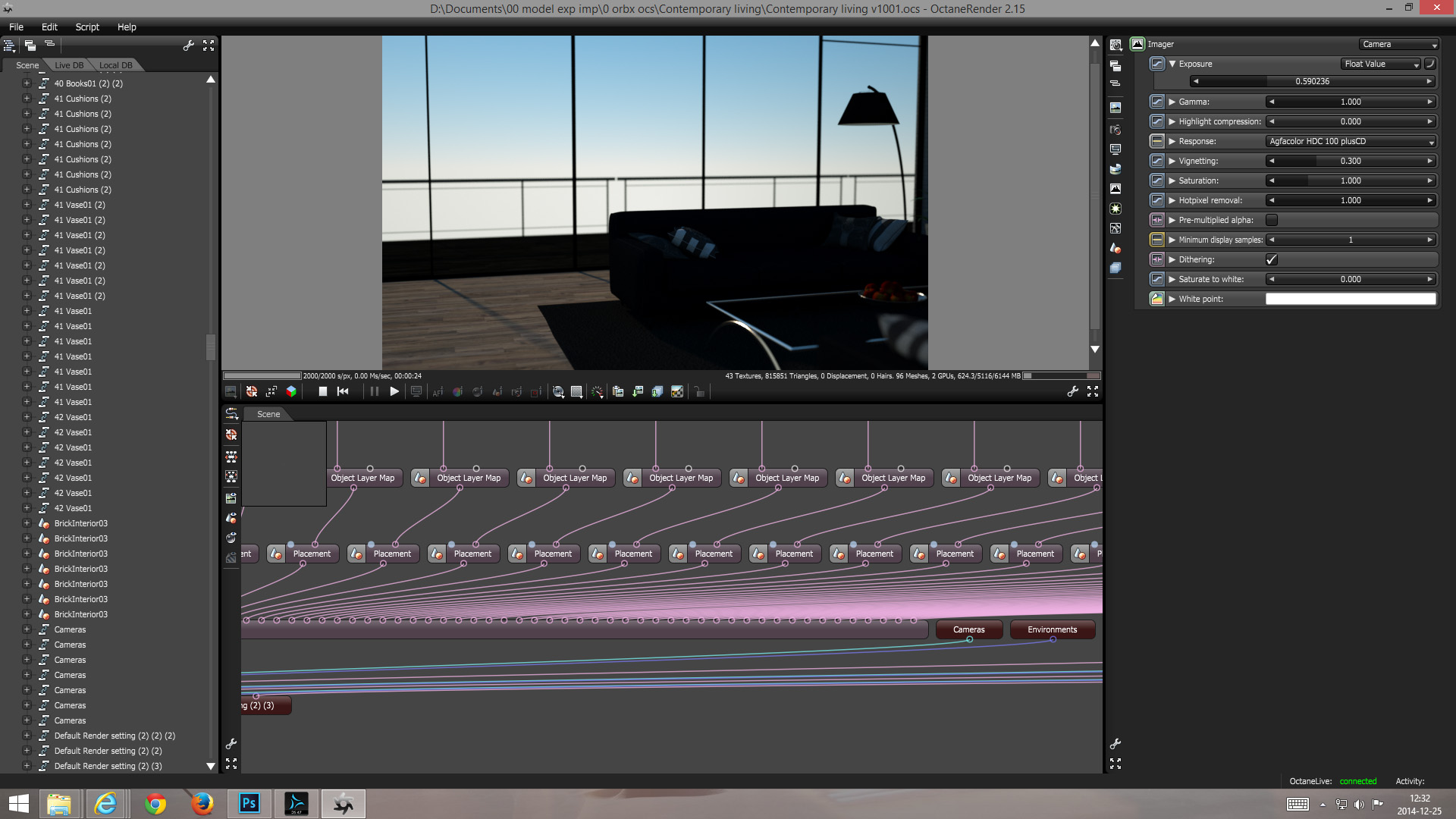
Task: Expand the 40 Books01 tree item
Action: pyautogui.click(x=27, y=83)
